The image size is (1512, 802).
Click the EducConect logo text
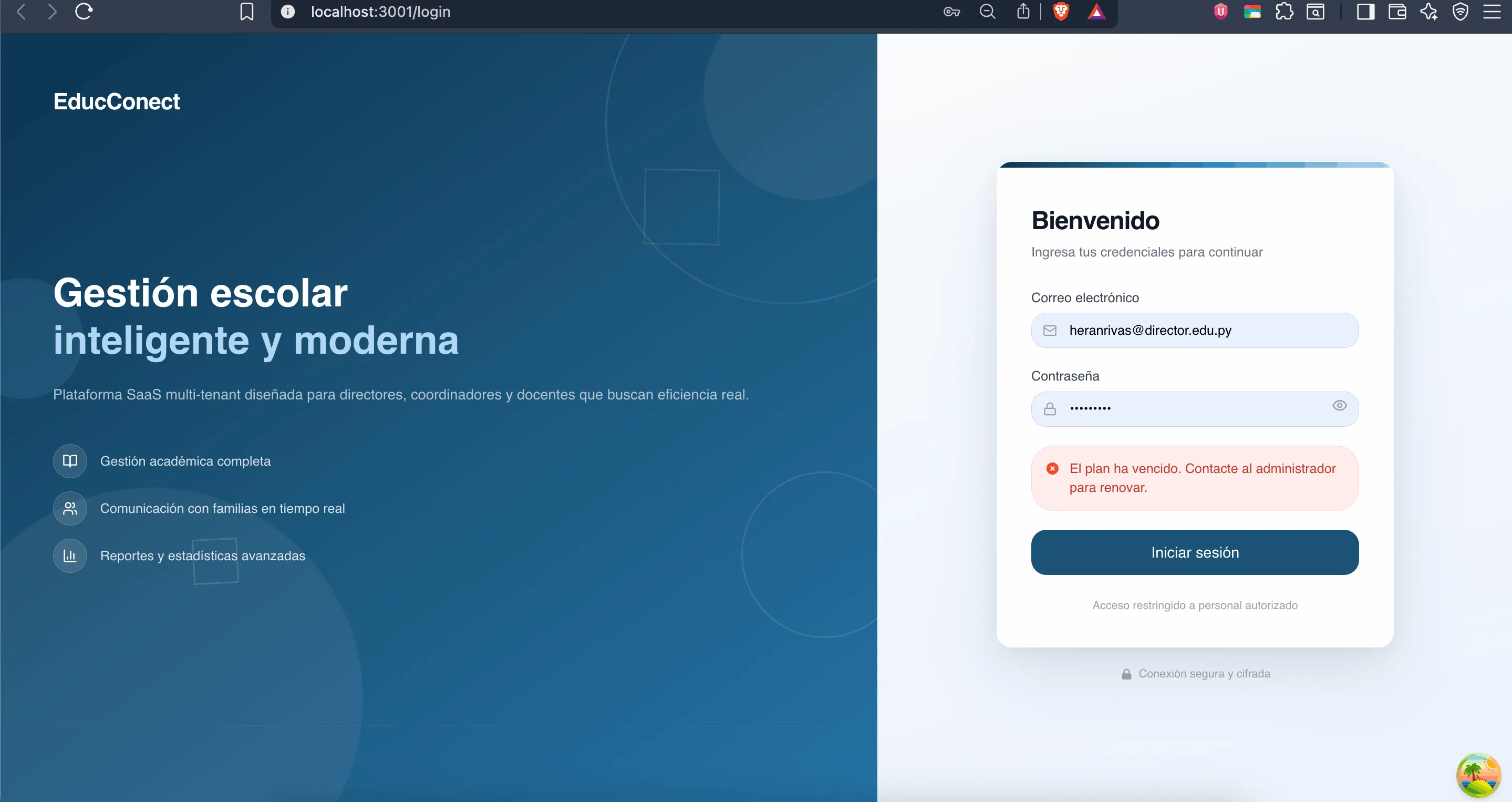[116, 101]
